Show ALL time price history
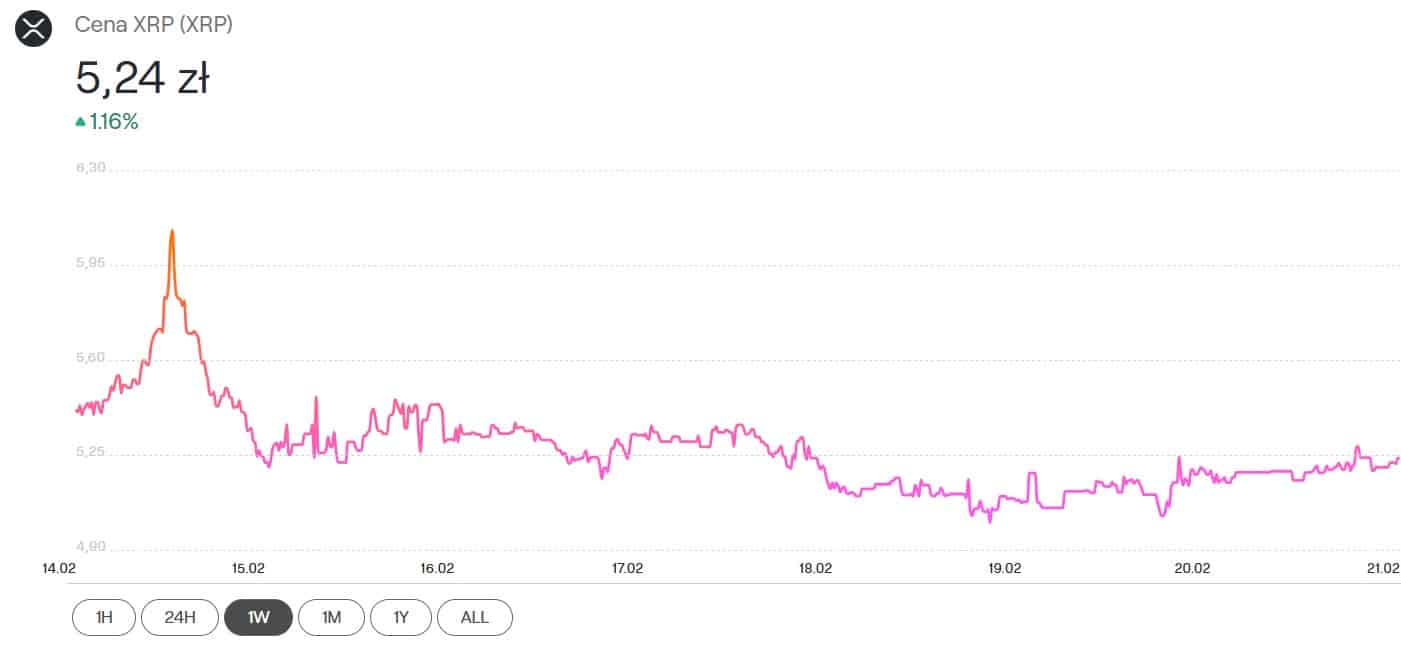The height and width of the screenshot is (647, 1401). tap(474, 617)
